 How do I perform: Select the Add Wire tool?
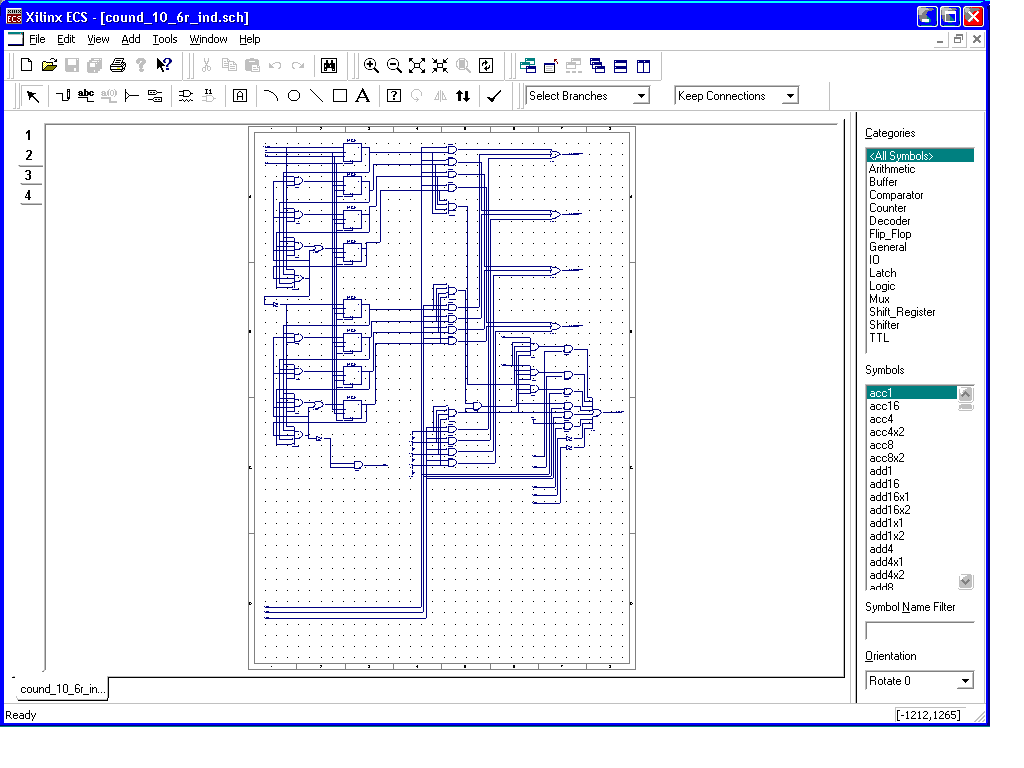63,96
